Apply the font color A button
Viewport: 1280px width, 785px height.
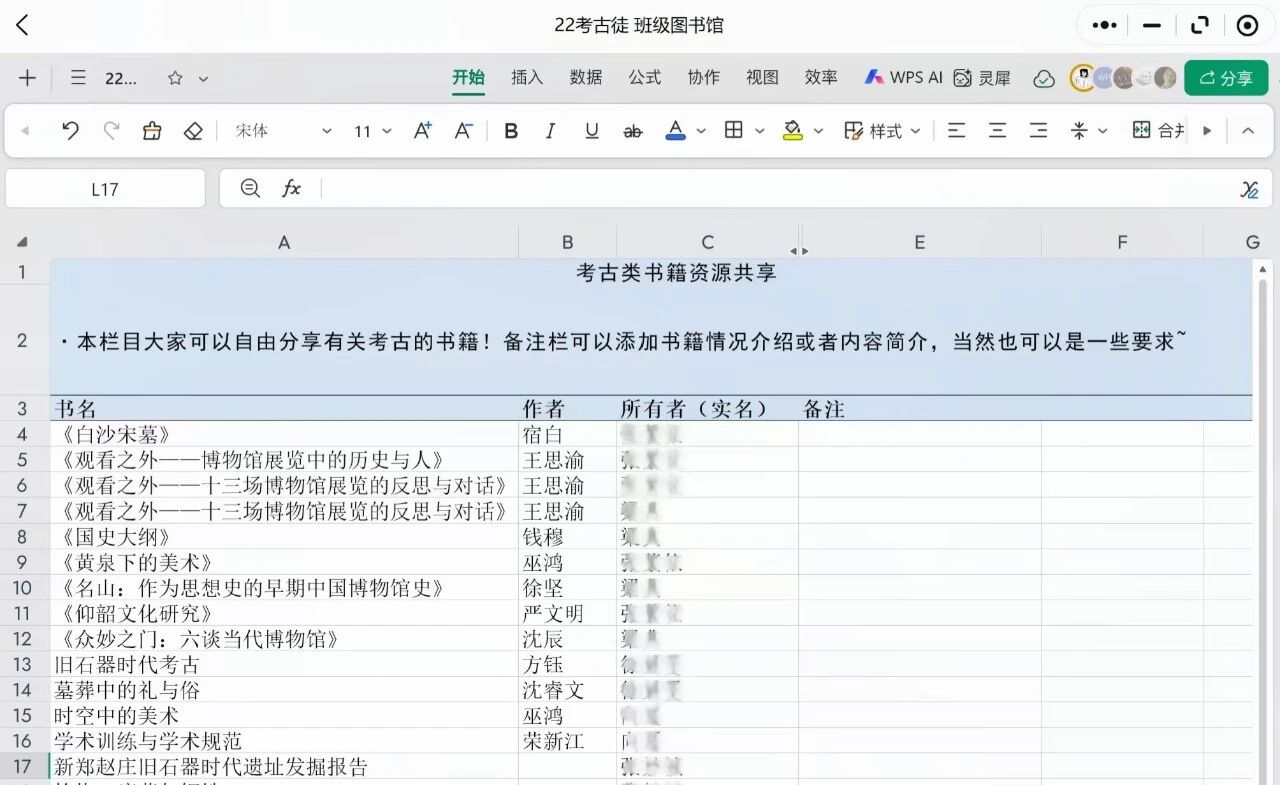click(675, 131)
